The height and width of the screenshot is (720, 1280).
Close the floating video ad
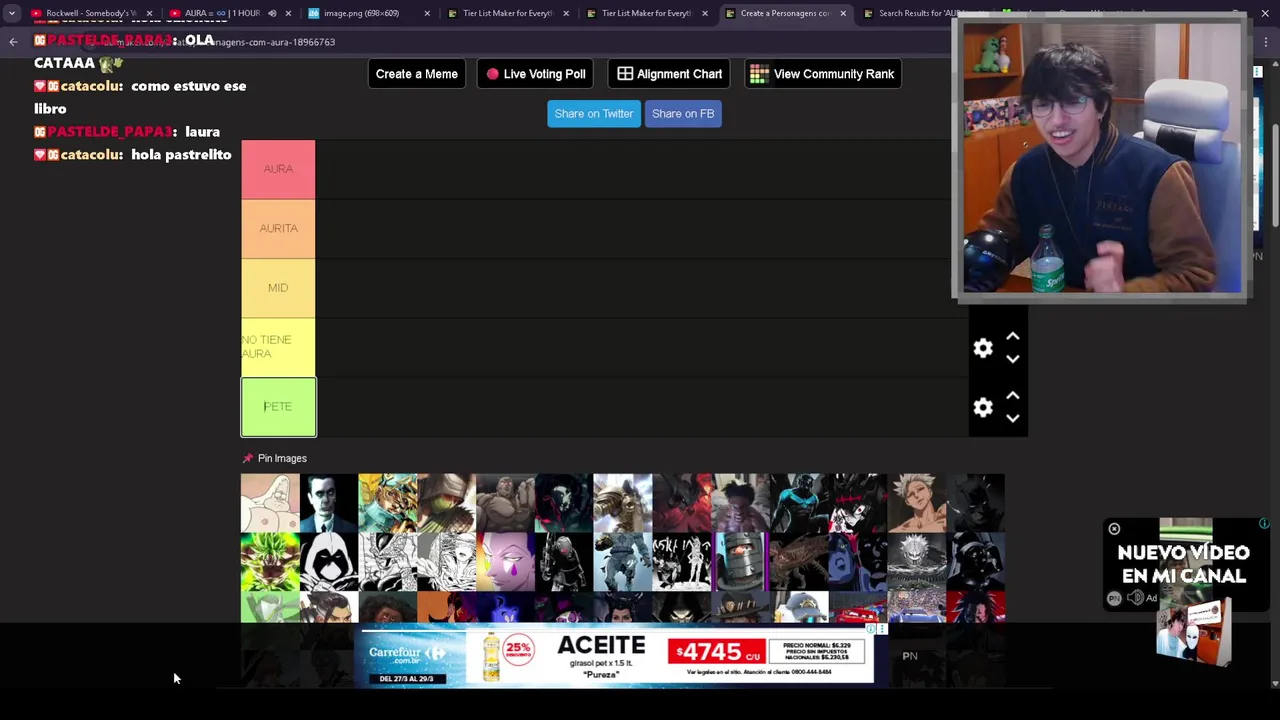point(1114,529)
